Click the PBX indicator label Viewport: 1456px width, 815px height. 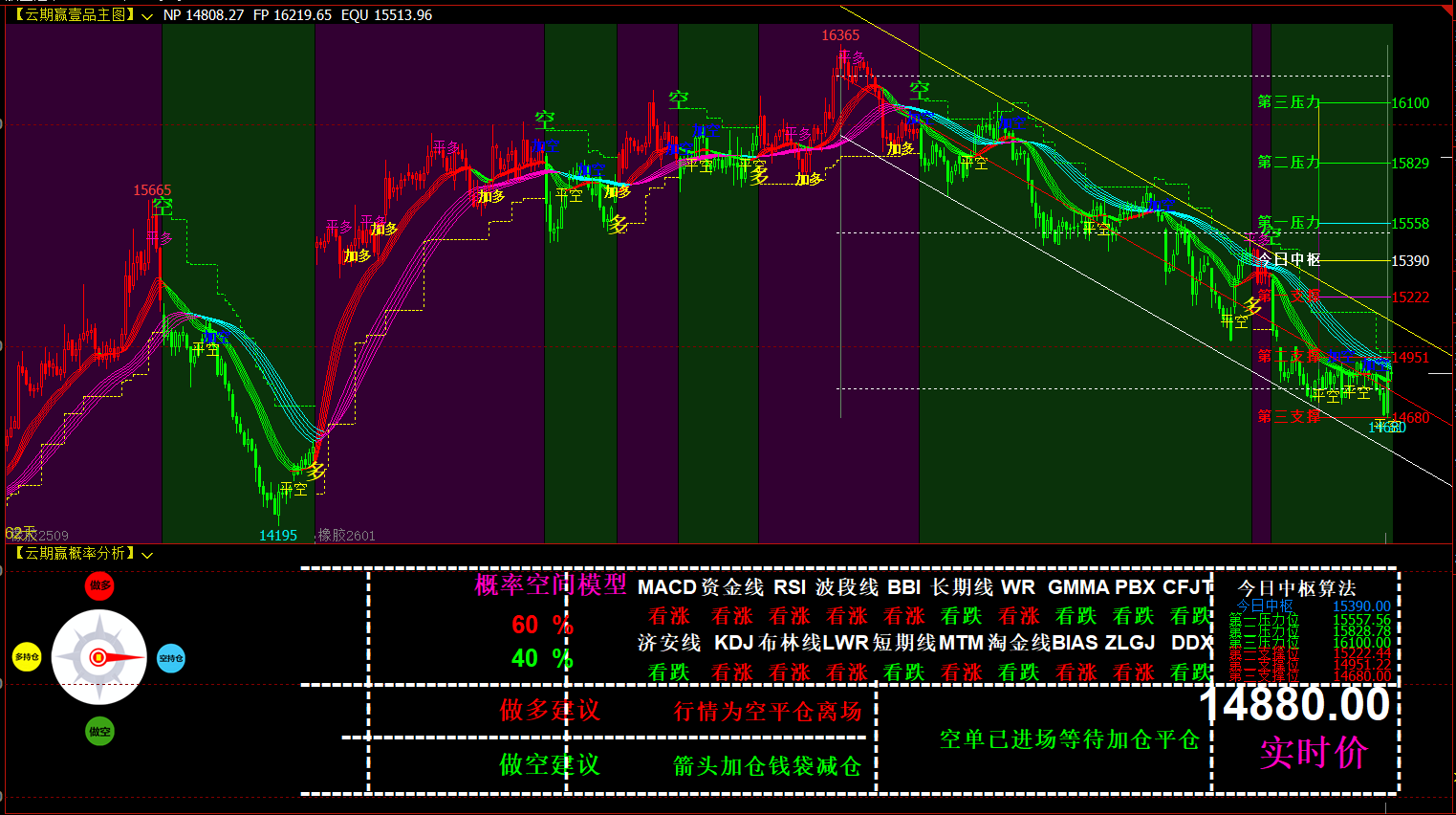click(x=1136, y=587)
